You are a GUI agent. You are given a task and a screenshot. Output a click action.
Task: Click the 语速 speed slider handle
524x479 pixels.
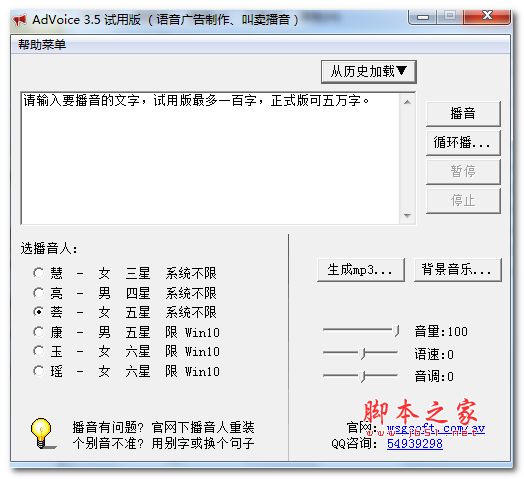[362, 353]
